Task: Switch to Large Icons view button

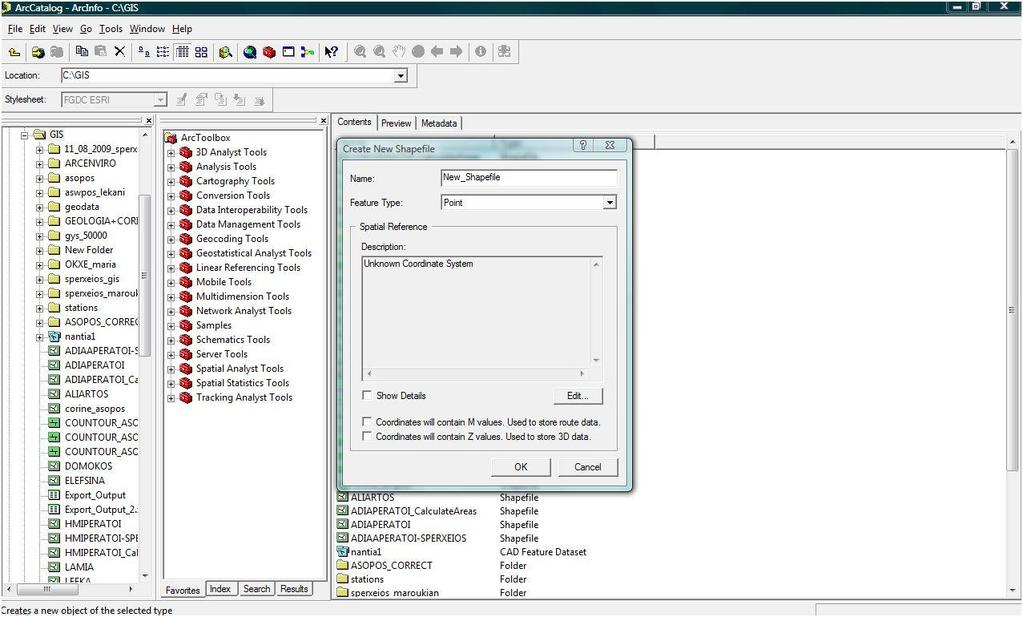Action: 144,52
